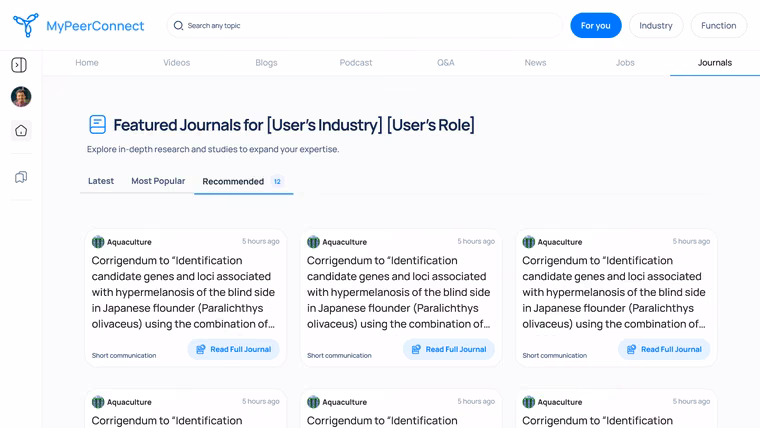
Task: Open the user profile avatar
Action: 21,96
